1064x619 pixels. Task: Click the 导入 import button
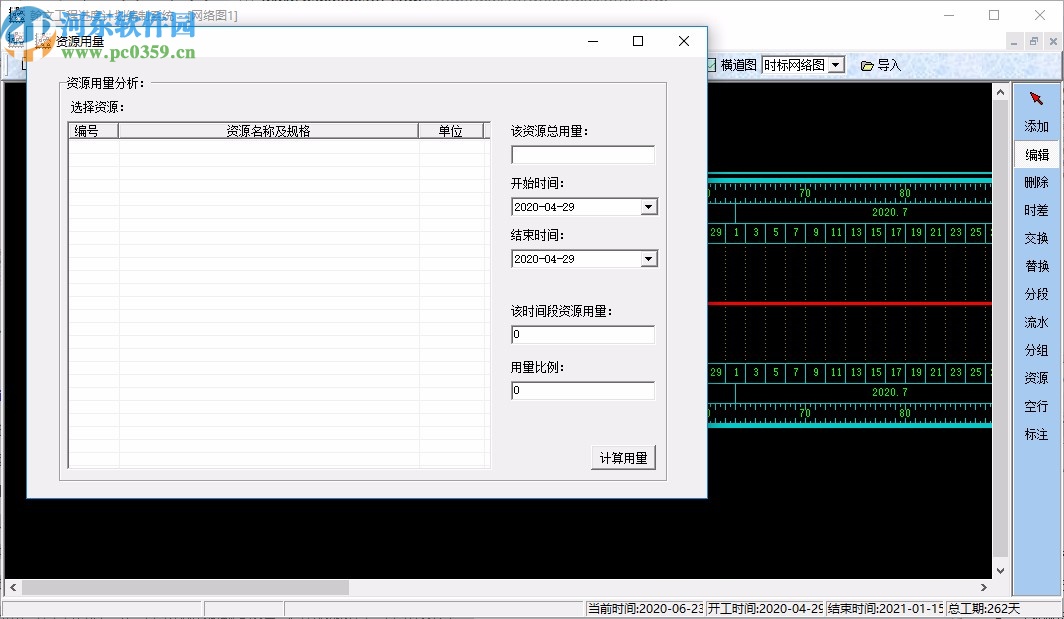881,65
